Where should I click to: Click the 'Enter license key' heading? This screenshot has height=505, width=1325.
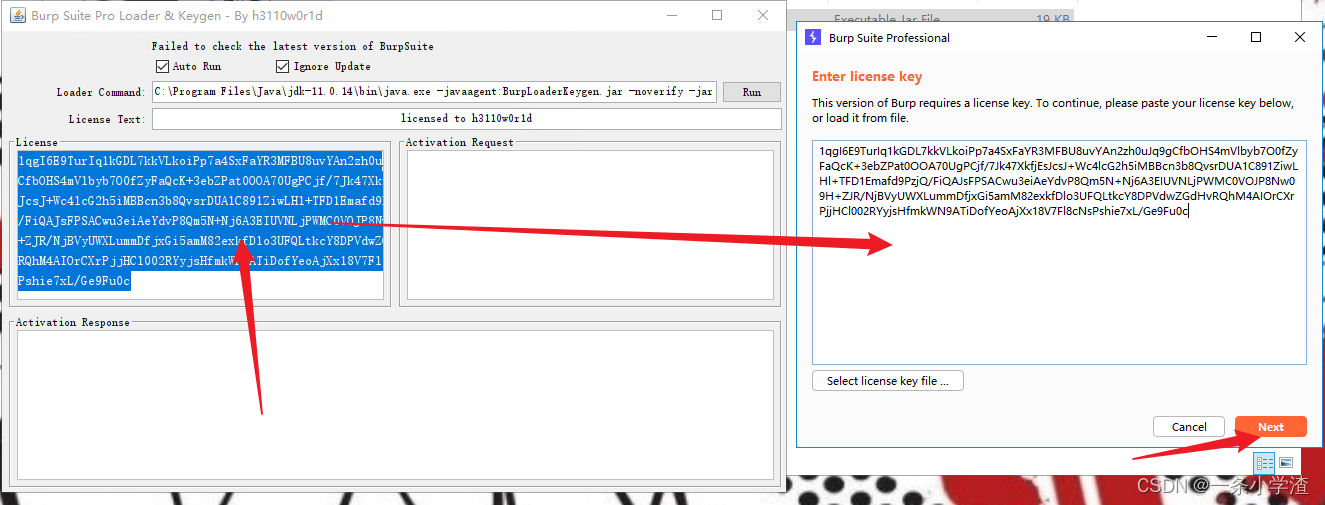867,77
